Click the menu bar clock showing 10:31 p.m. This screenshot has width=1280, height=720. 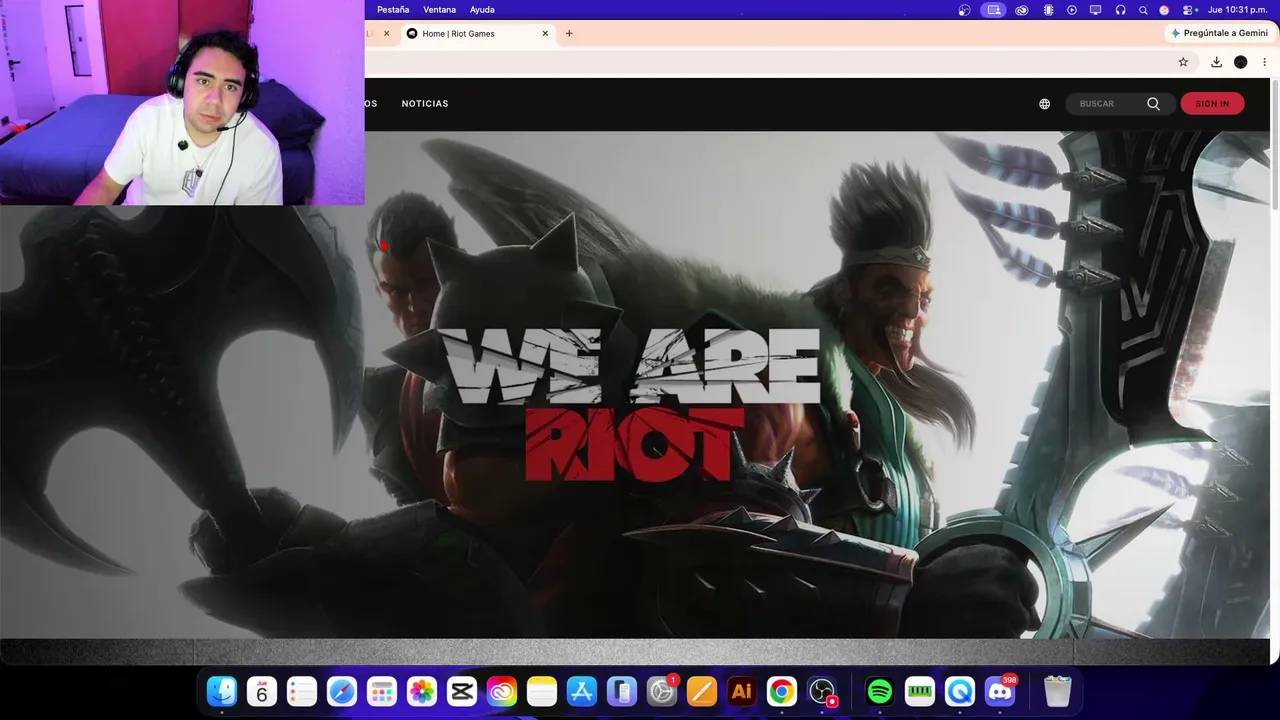click(1238, 10)
